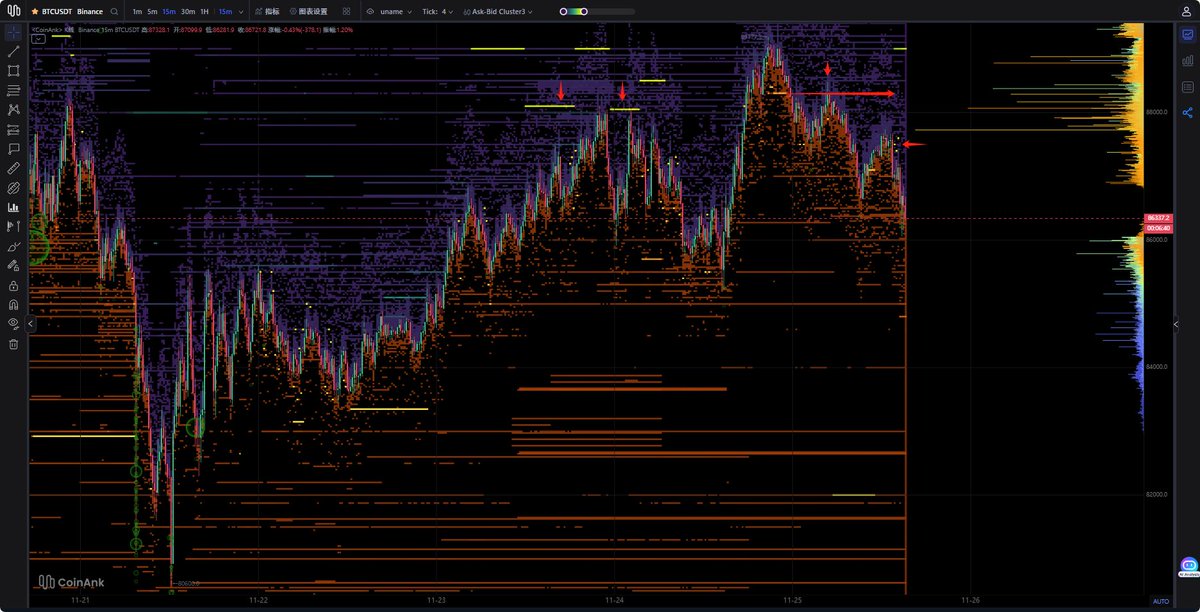The image size is (1200, 612).
Task: Open the BTCUSDT Binance symbol selector
Action: (x=73, y=11)
